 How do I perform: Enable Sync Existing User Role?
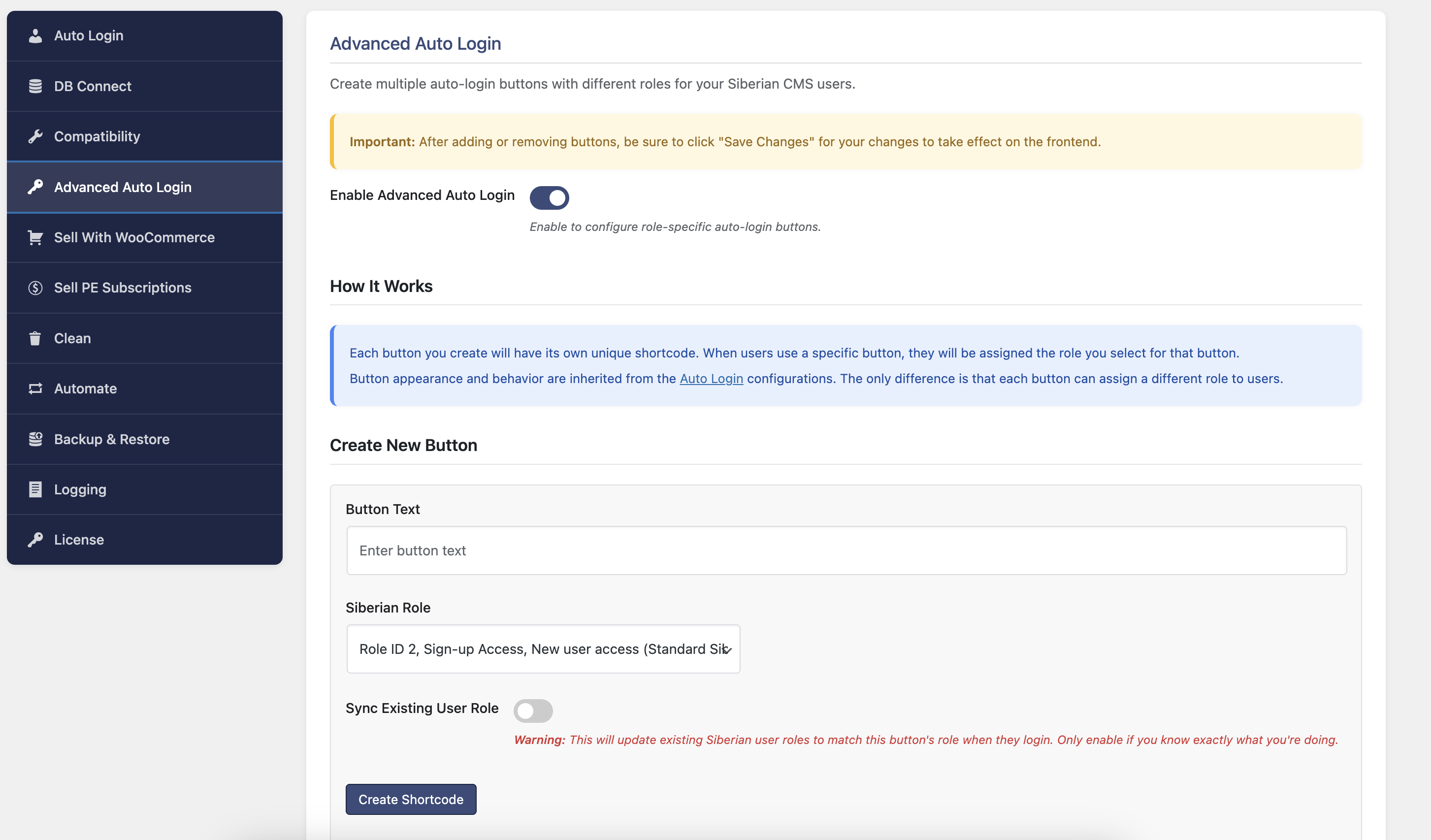[533, 711]
